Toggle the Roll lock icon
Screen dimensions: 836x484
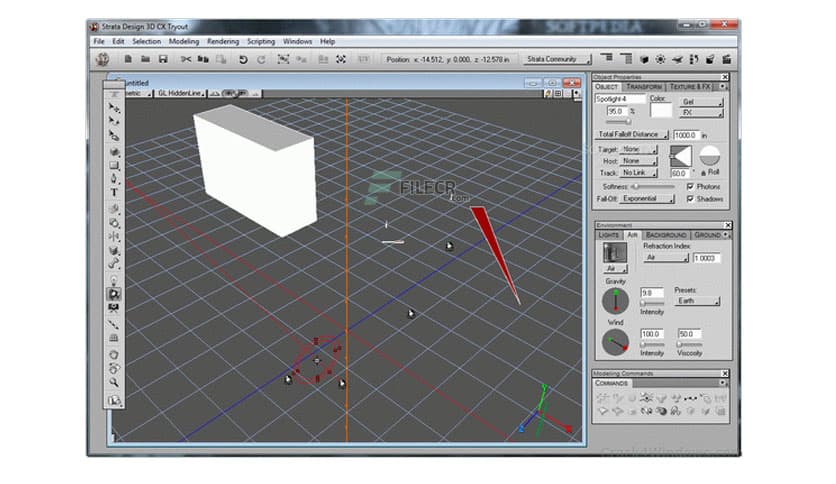click(x=704, y=173)
